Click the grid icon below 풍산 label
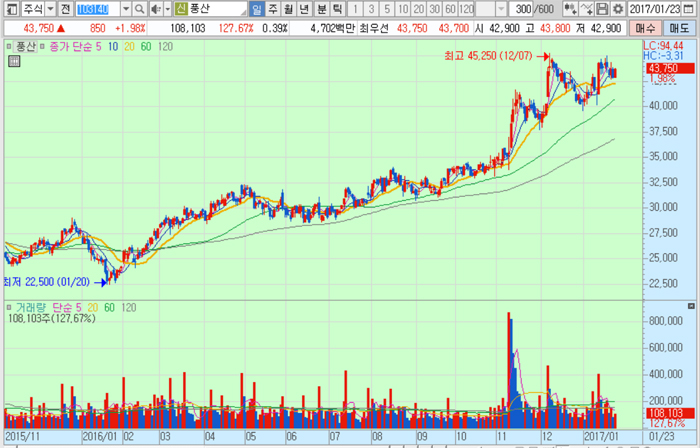 click(x=14, y=62)
